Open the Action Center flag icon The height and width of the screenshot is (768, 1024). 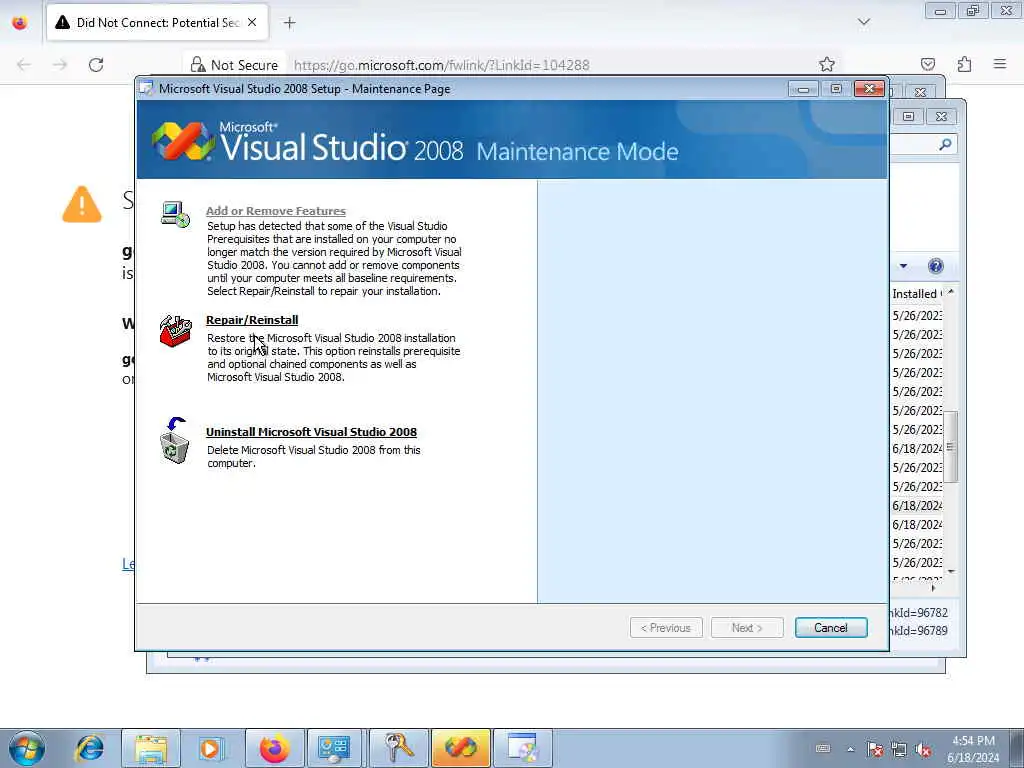[874, 749]
